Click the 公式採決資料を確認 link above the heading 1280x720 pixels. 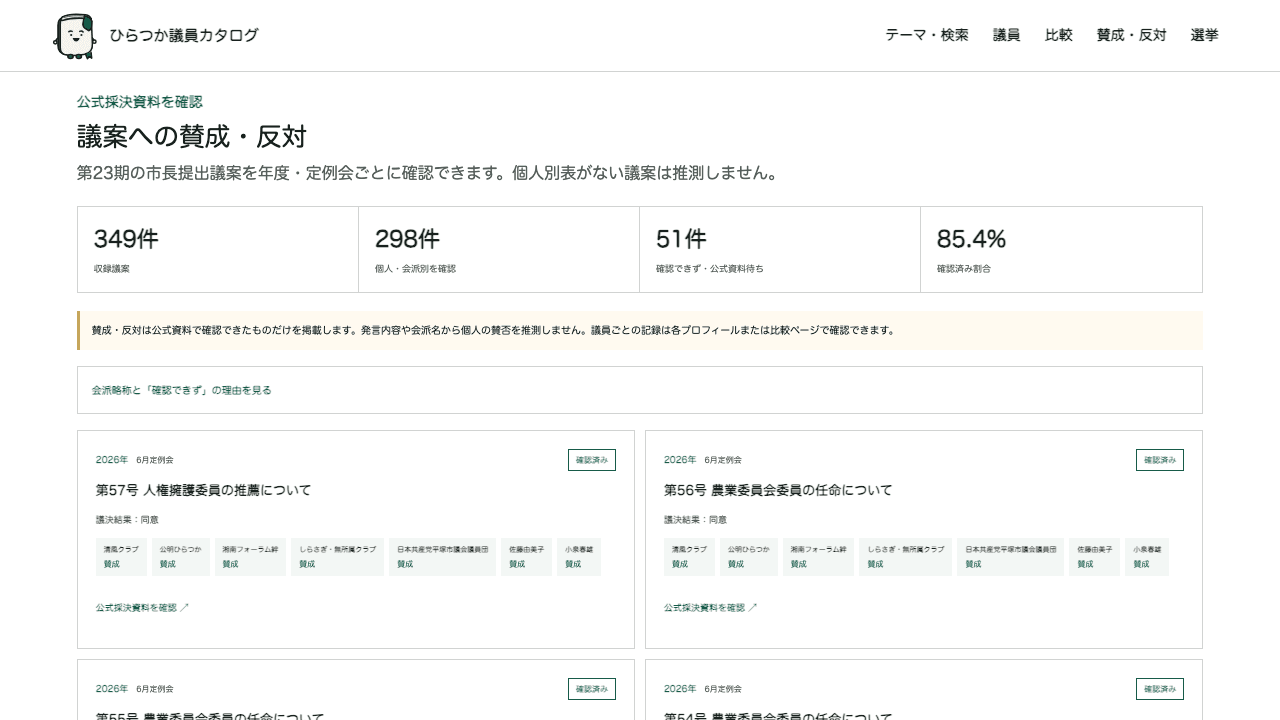(140, 102)
